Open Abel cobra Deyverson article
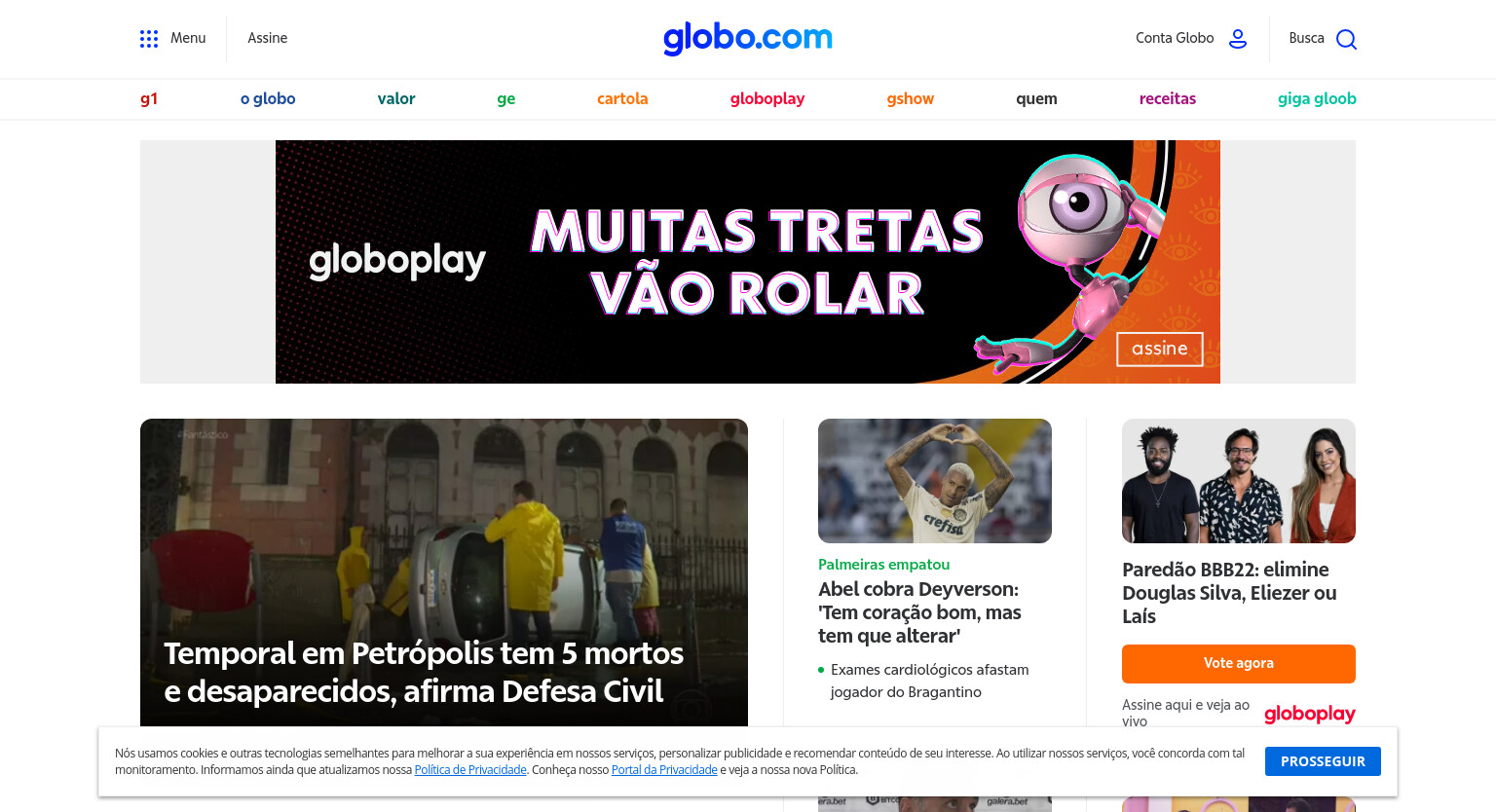 click(x=919, y=612)
